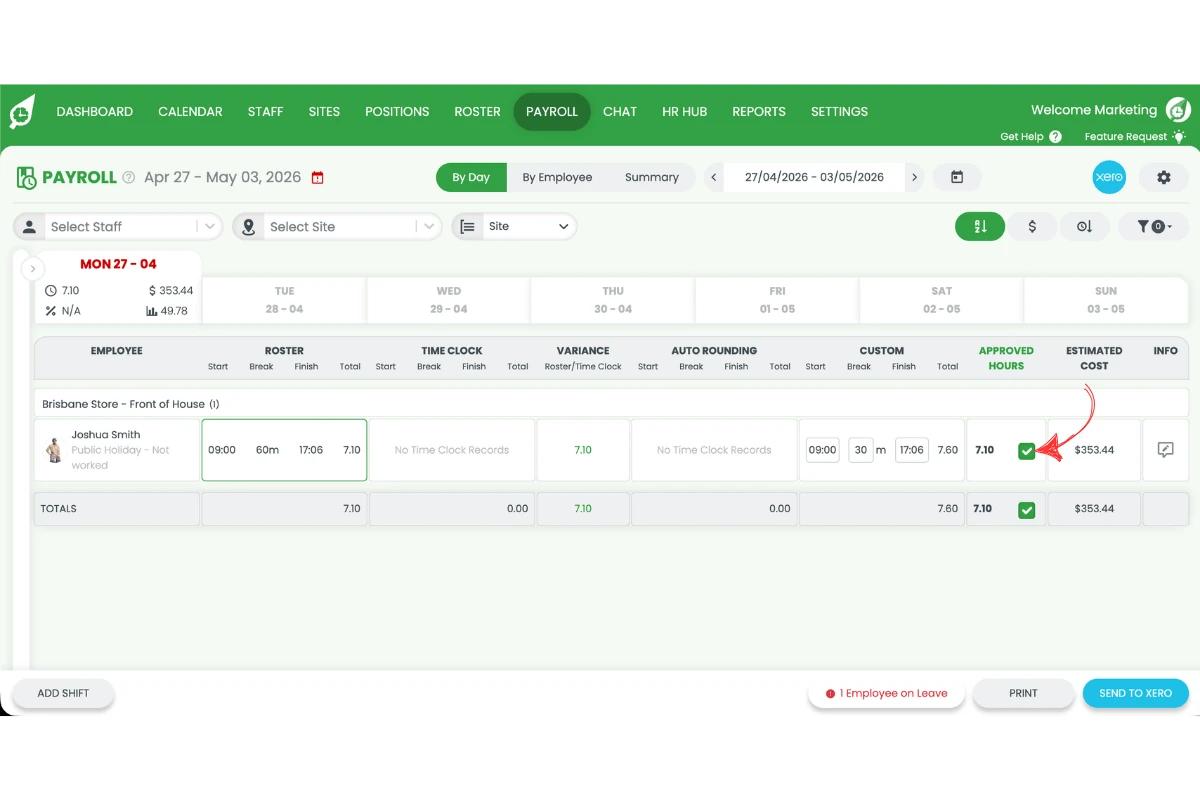Open the Dashboard menu

pos(95,111)
